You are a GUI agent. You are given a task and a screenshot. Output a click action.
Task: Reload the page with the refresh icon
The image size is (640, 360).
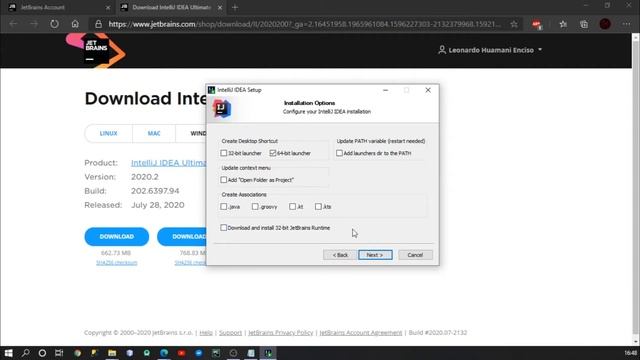(54, 24)
